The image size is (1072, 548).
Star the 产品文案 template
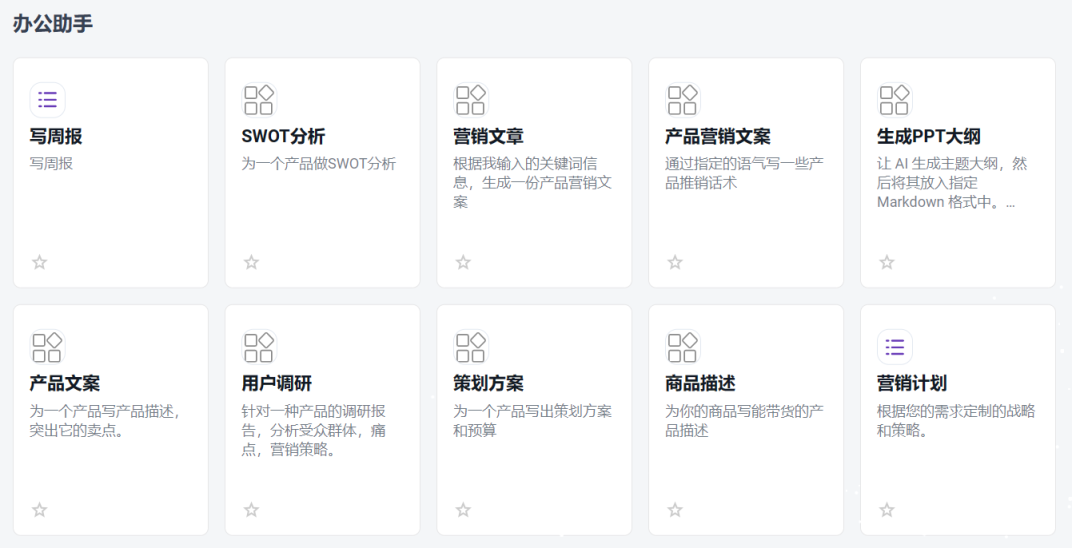(x=40, y=510)
